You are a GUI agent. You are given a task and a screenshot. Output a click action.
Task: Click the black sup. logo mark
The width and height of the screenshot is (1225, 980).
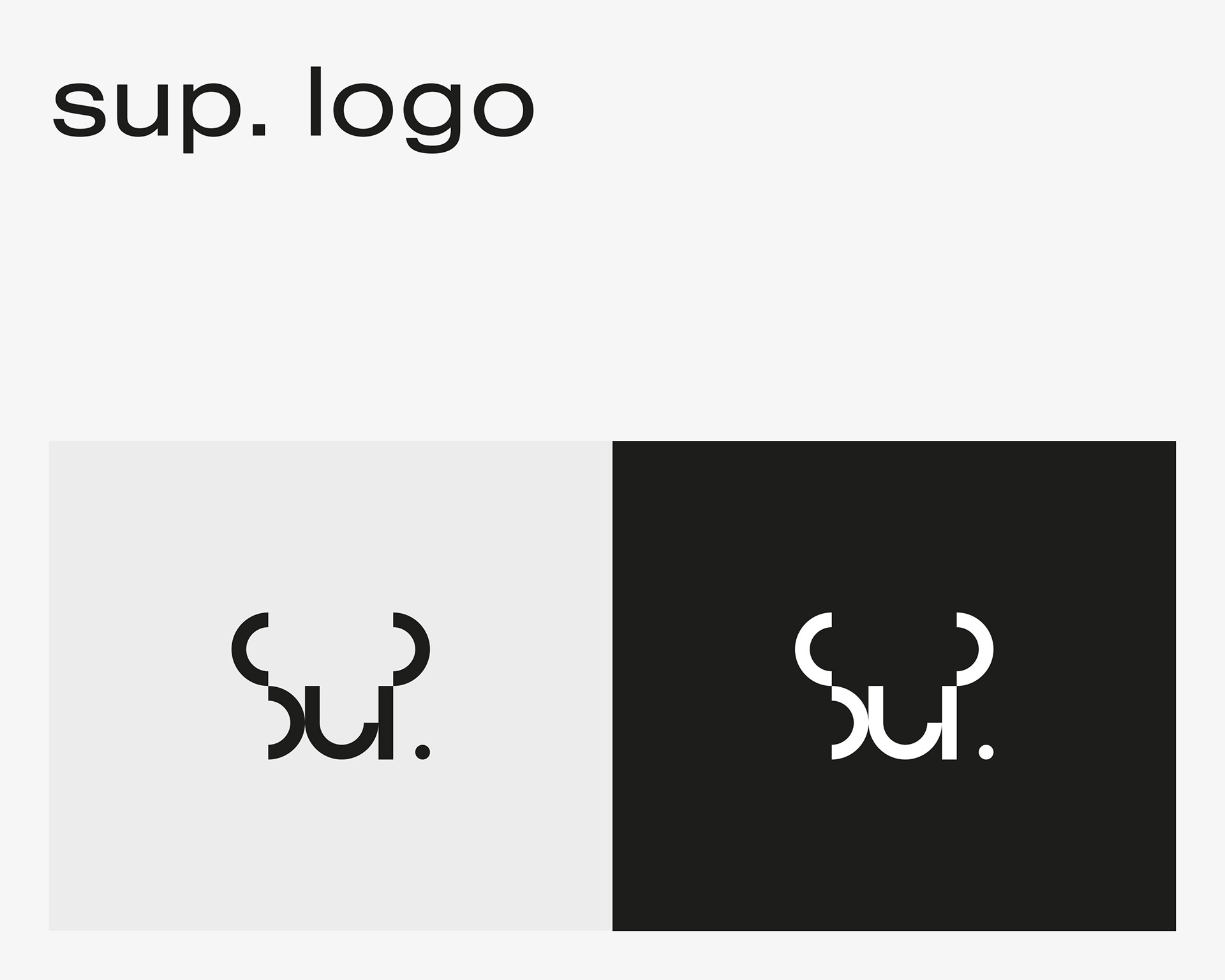click(x=330, y=686)
